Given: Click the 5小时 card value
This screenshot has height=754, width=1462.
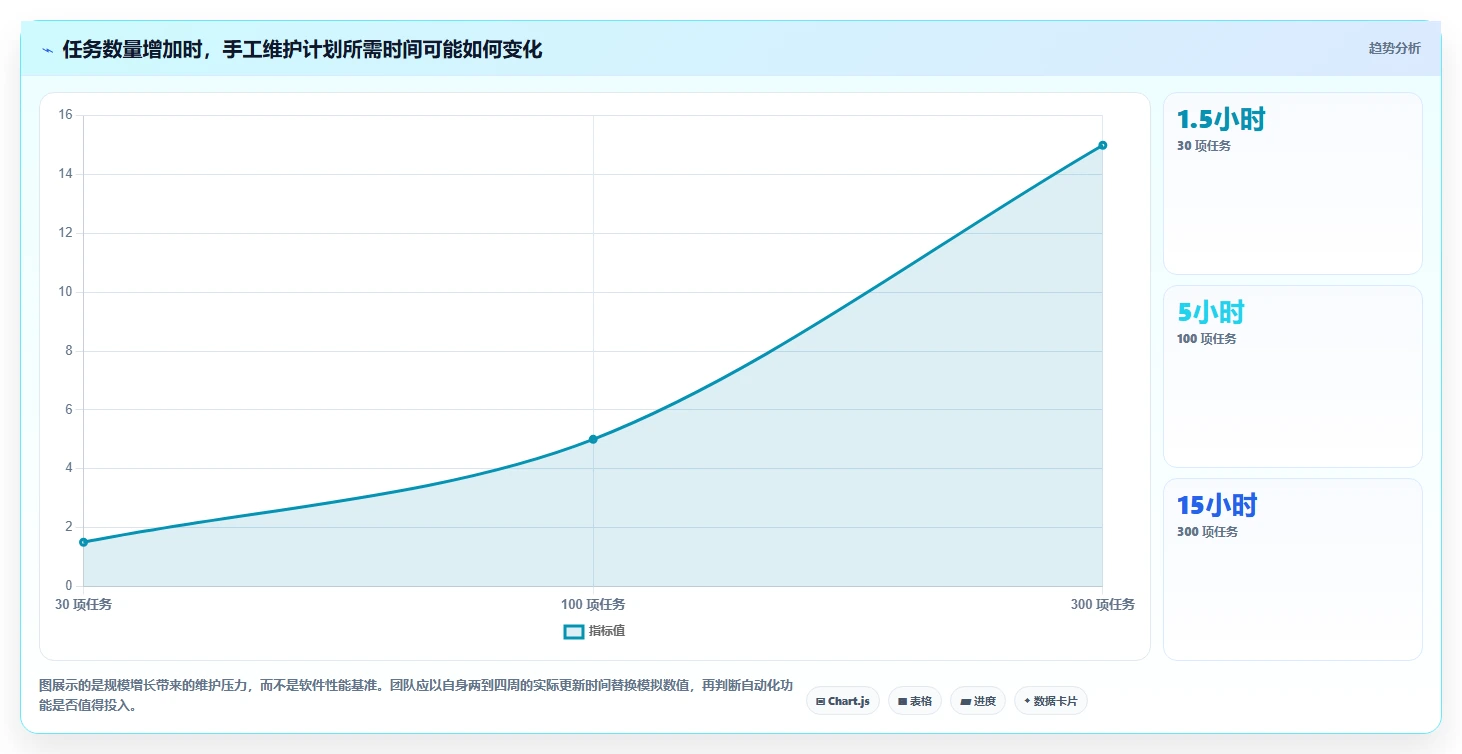Looking at the screenshot, I should coord(1211,312).
